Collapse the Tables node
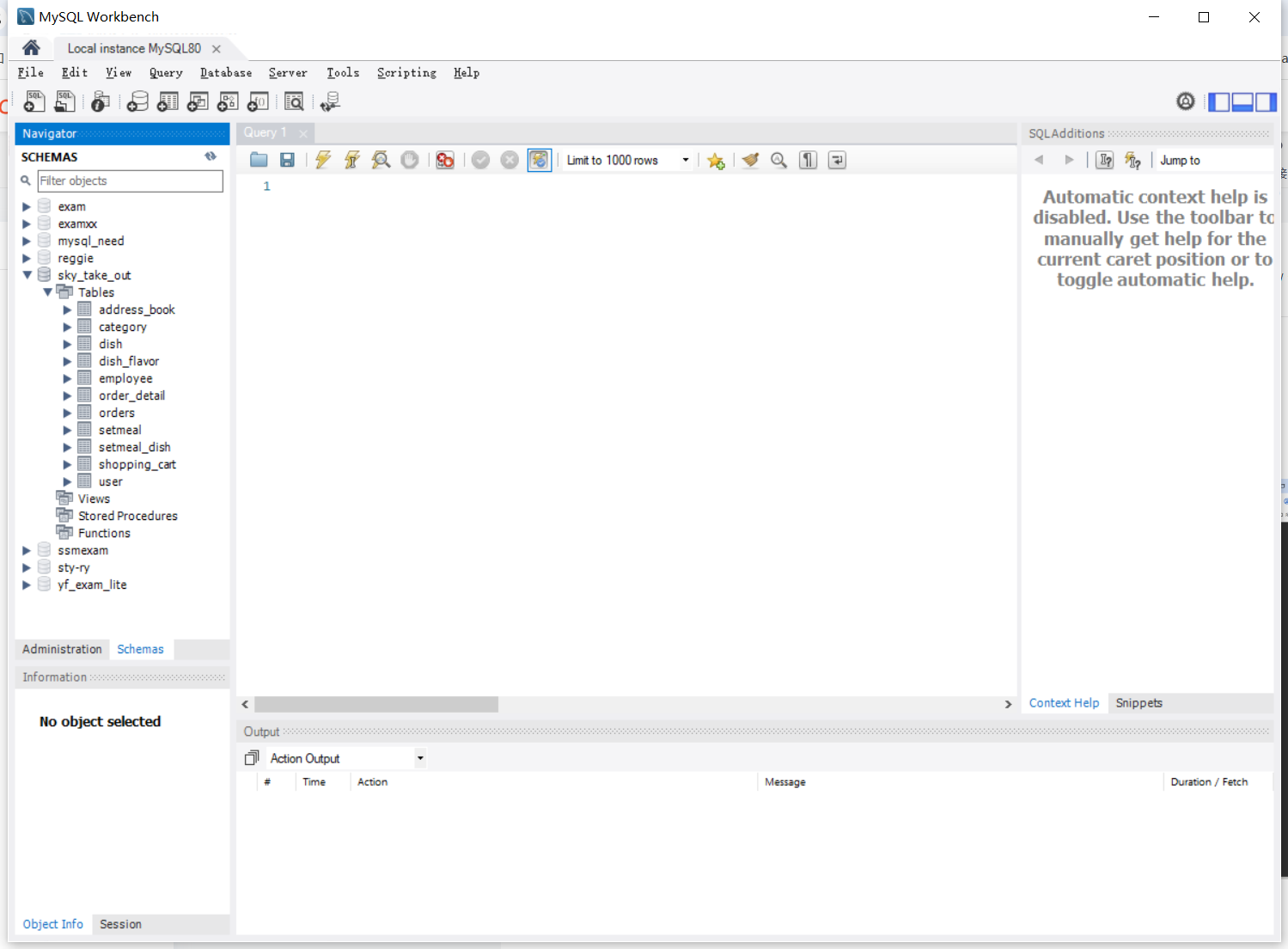 coord(47,292)
